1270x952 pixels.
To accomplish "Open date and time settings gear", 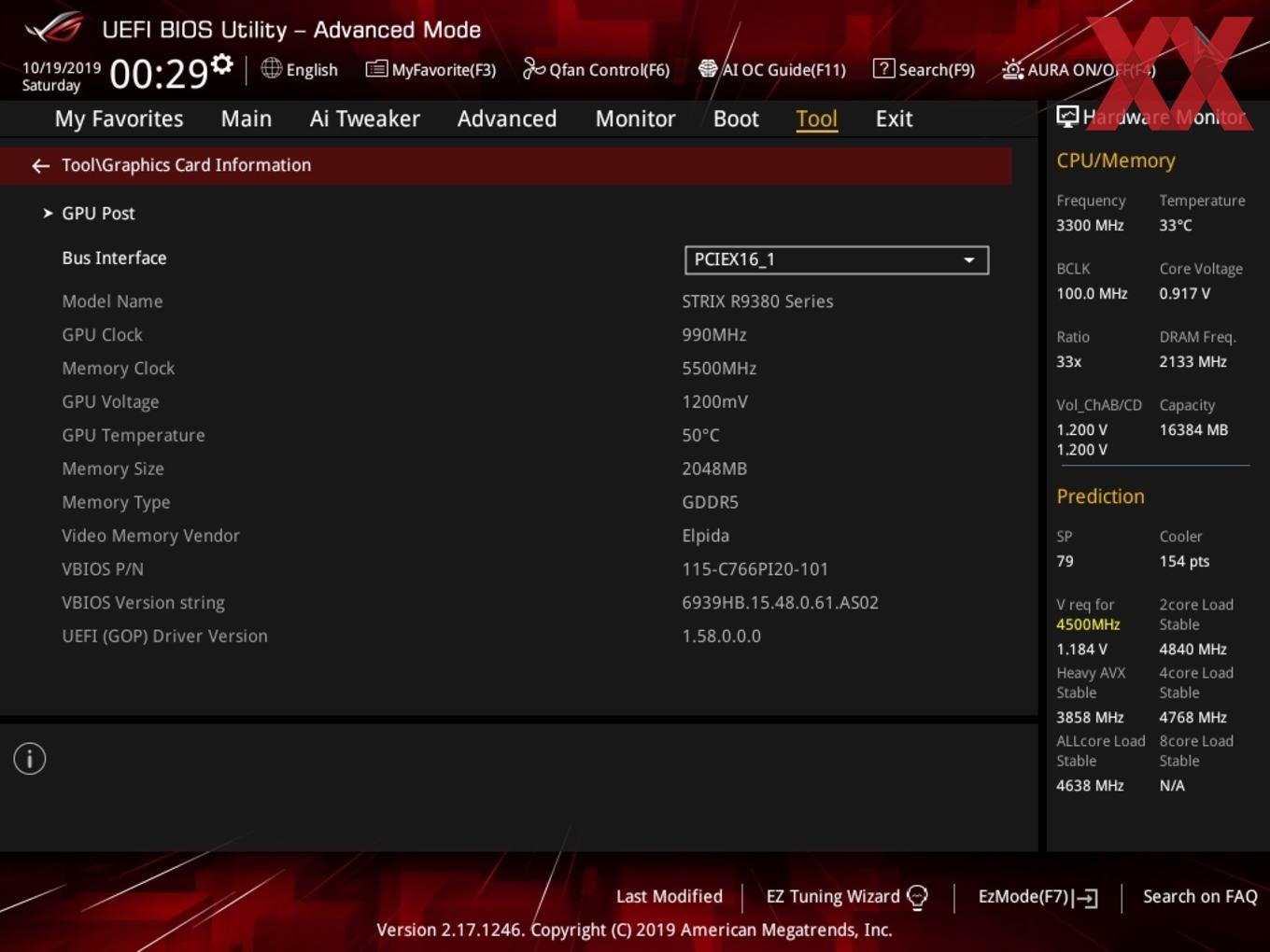I will click(222, 64).
